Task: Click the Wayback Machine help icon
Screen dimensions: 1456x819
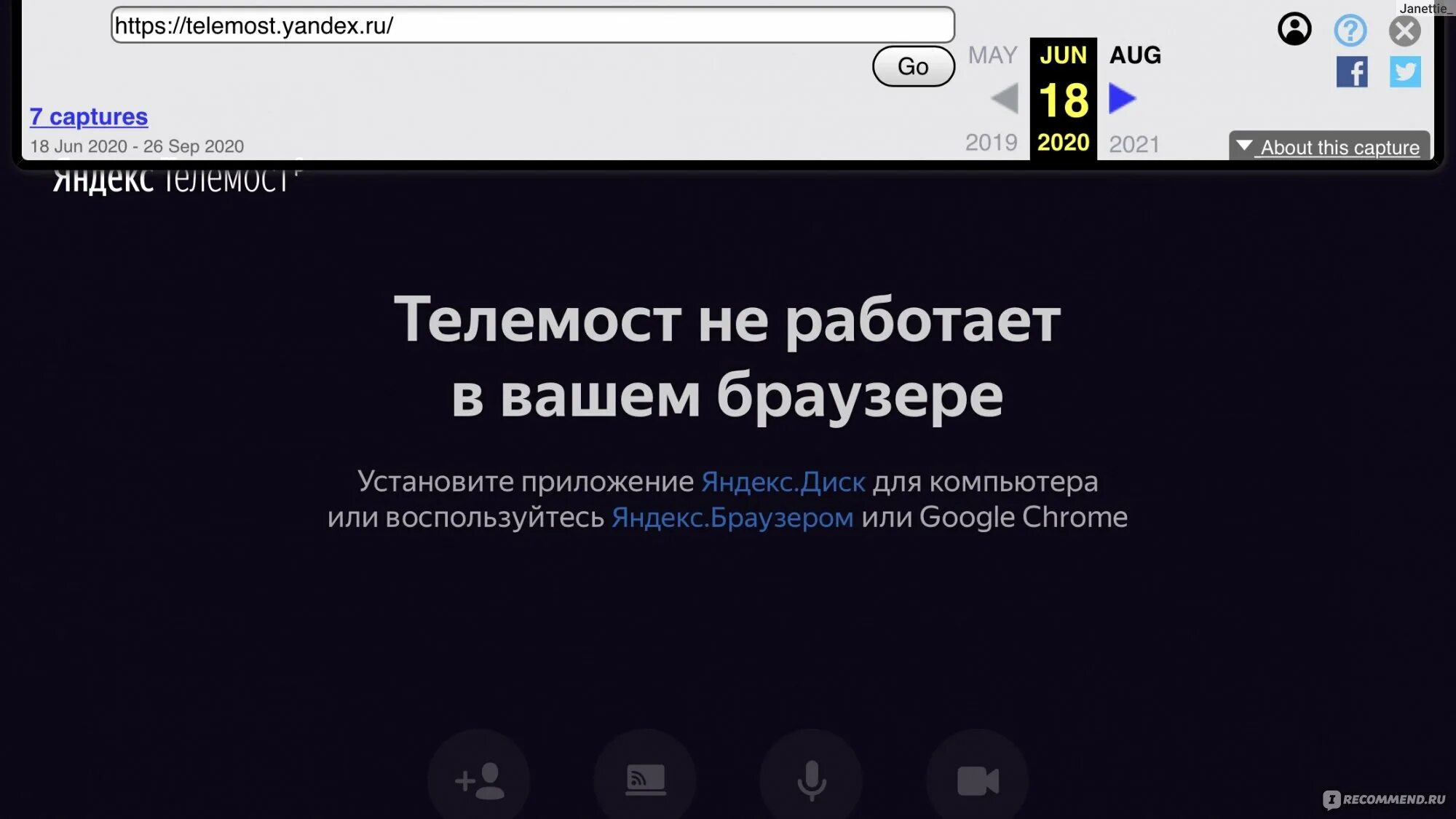Action: pos(1350,29)
